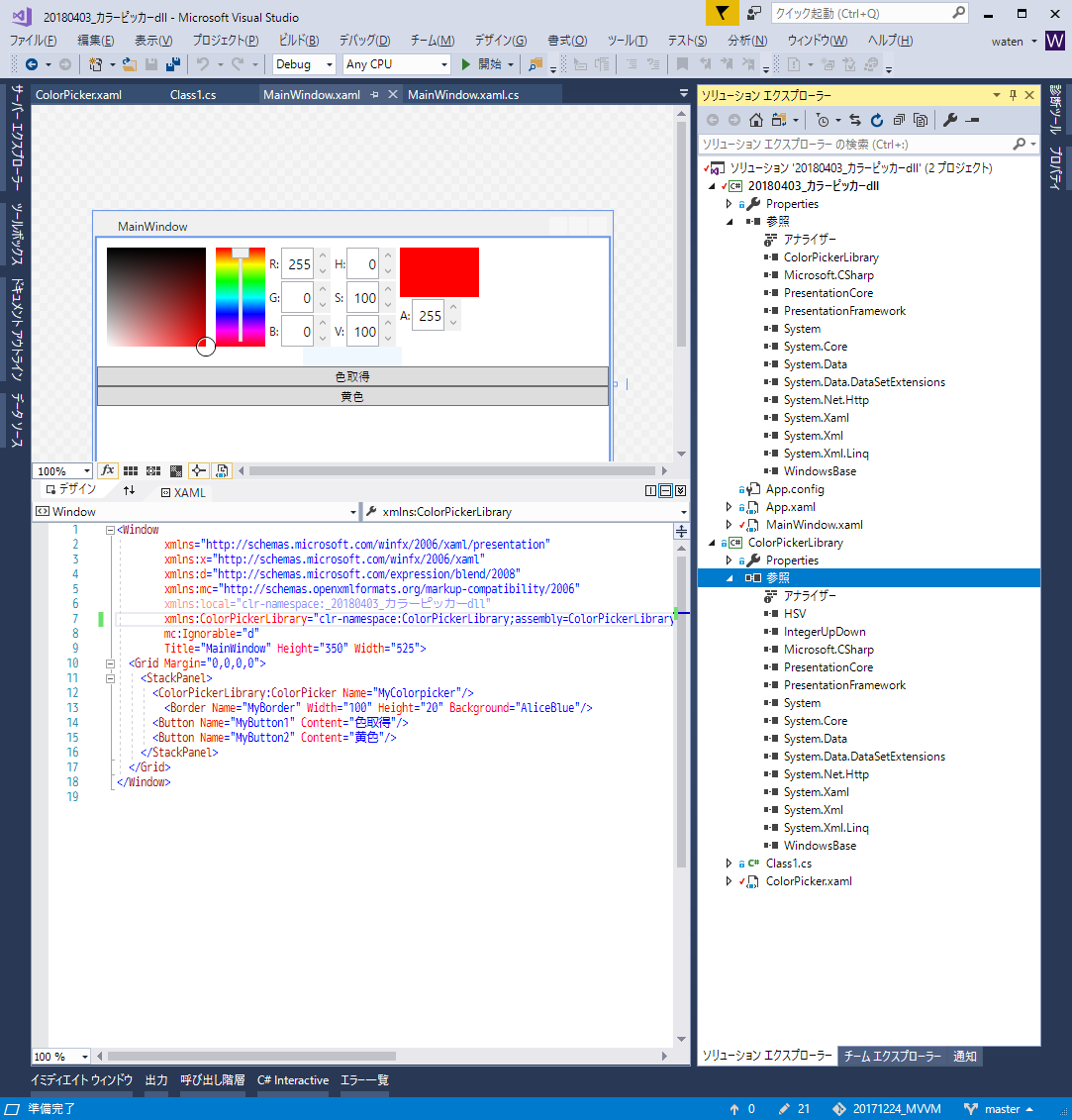Image resolution: width=1072 pixels, height=1120 pixels.
Task: Open the エラー一覧 panel
Action: pos(364,1080)
